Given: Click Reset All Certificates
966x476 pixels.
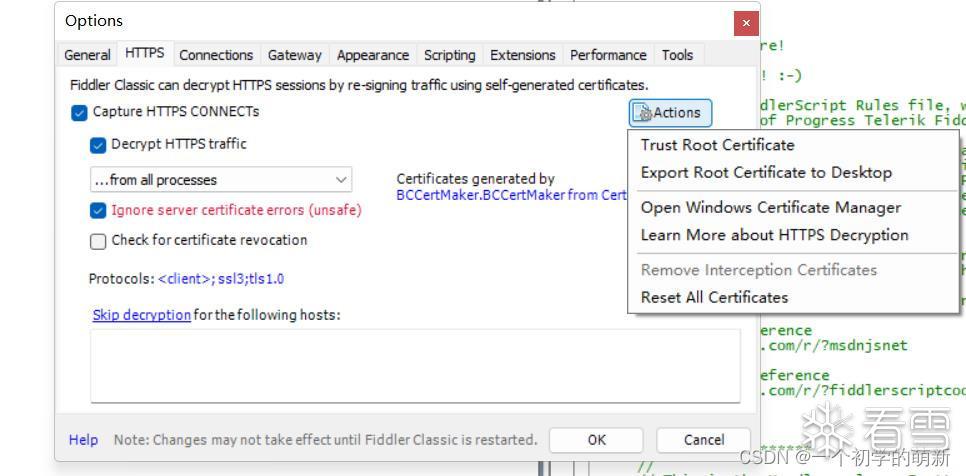Looking at the screenshot, I should (x=714, y=297).
